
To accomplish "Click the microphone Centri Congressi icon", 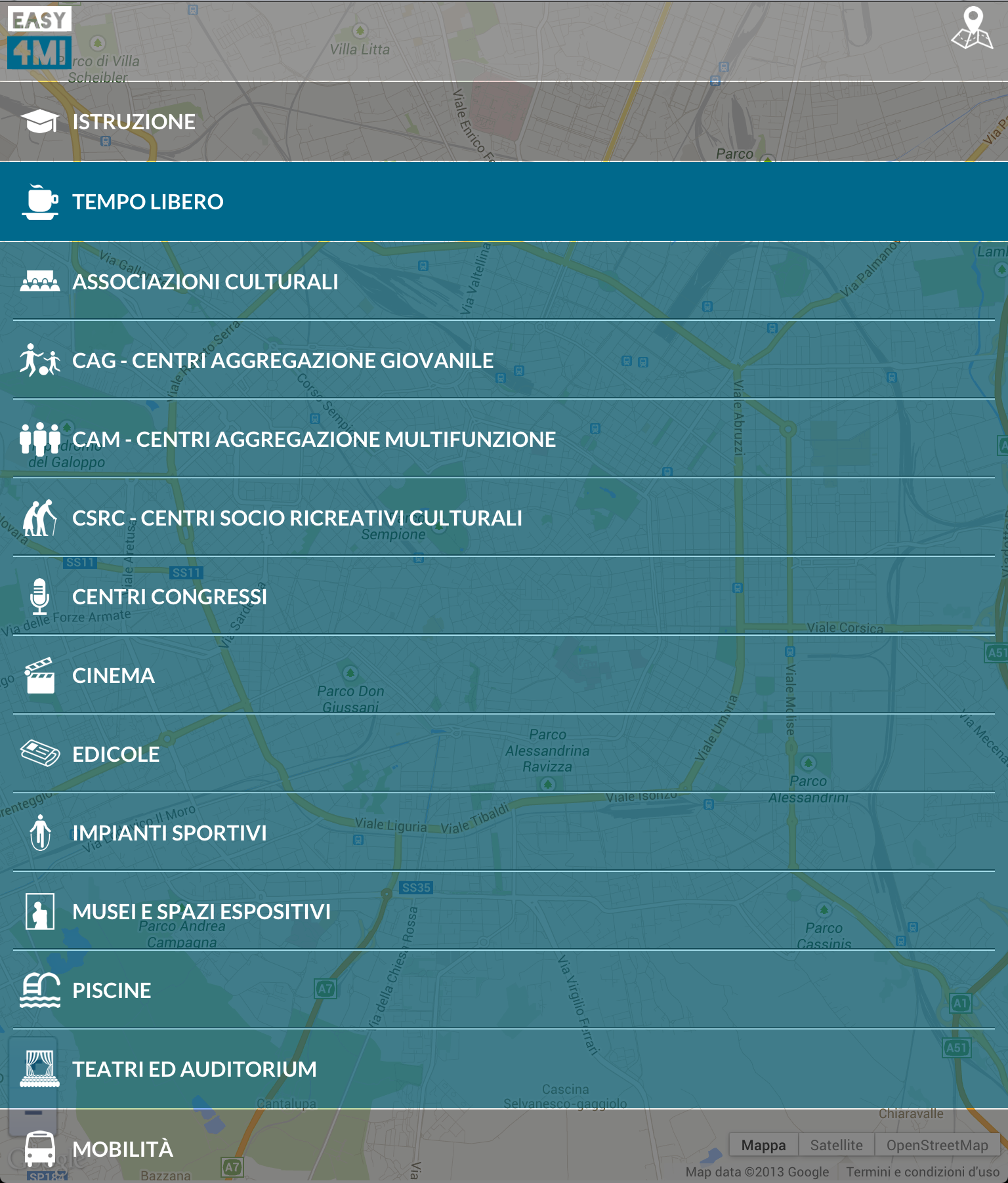I will 39,596.
